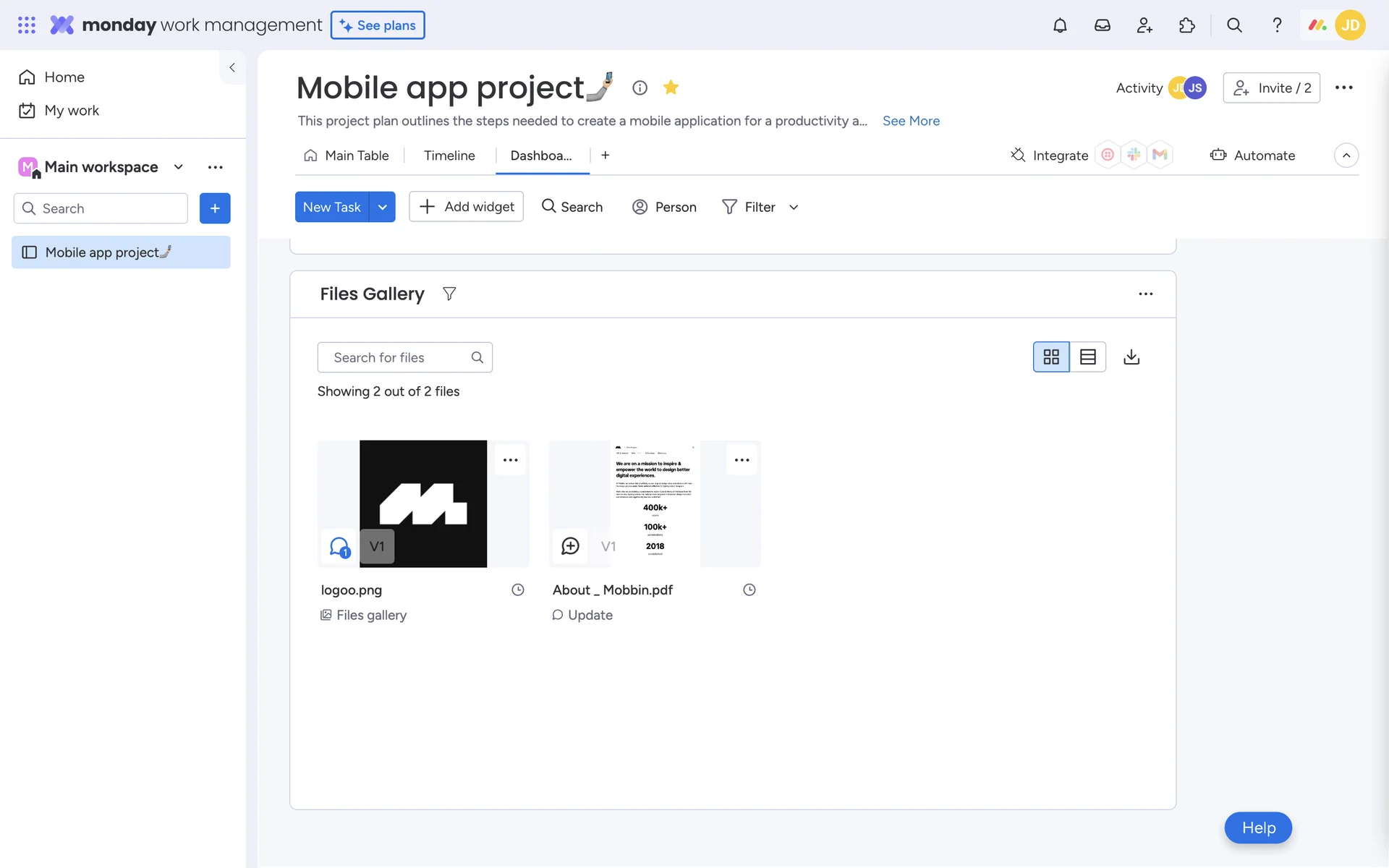The width and height of the screenshot is (1389, 868).
Task: Open the inbox tray icon
Action: (x=1102, y=25)
